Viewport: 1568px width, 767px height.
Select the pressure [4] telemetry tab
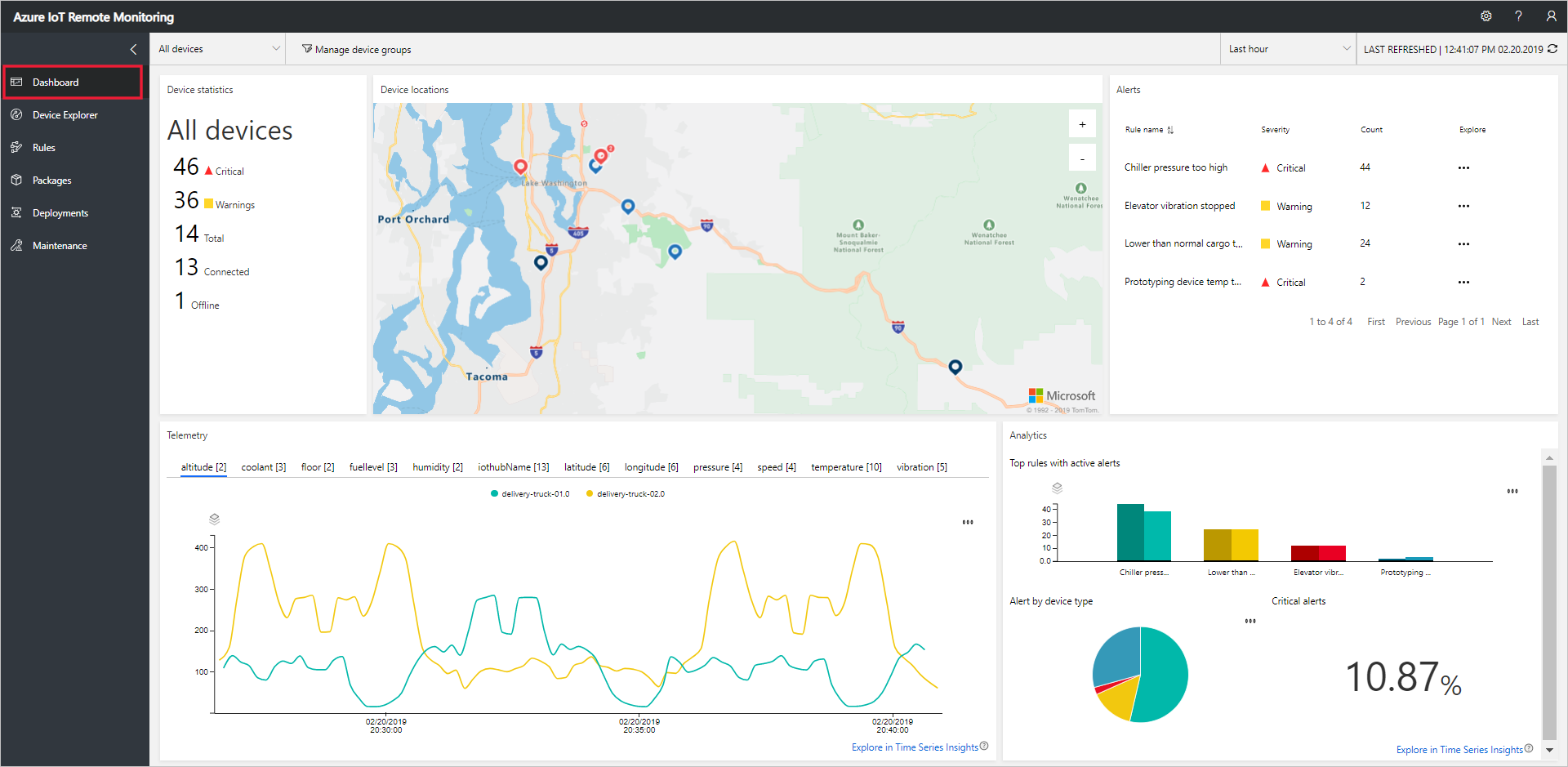(x=718, y=467)
